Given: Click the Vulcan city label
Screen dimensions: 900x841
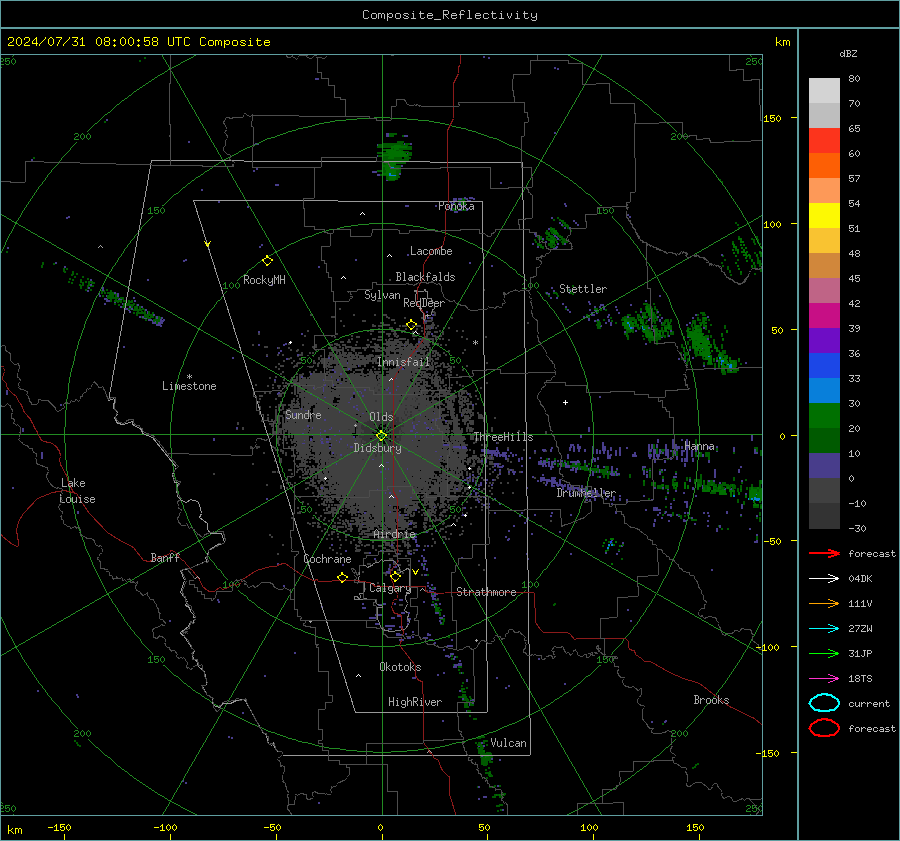Looking at the screenshot, I should [509, 743].
